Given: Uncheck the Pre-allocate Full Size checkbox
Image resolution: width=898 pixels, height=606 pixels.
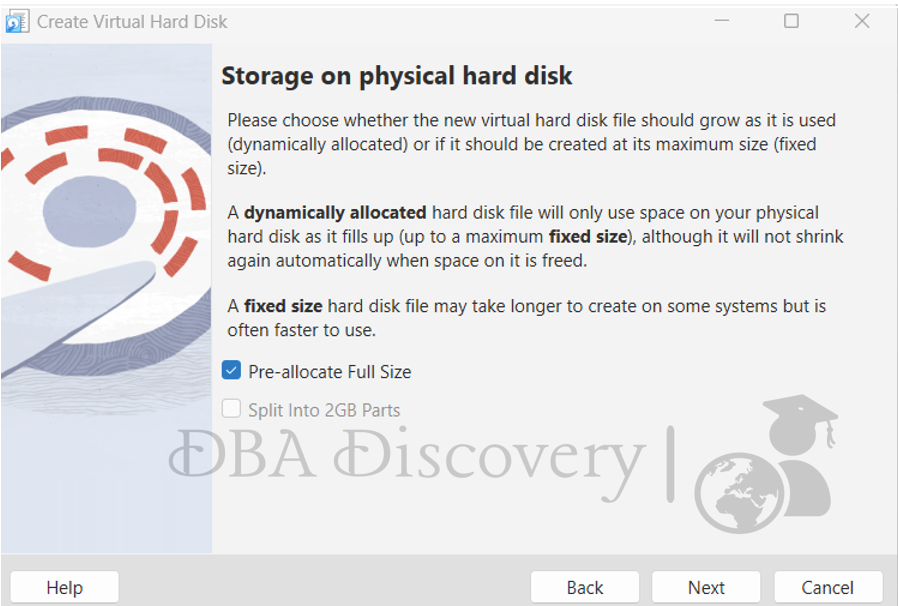Looking at the screenshot, I should click(x=231, y=371).
